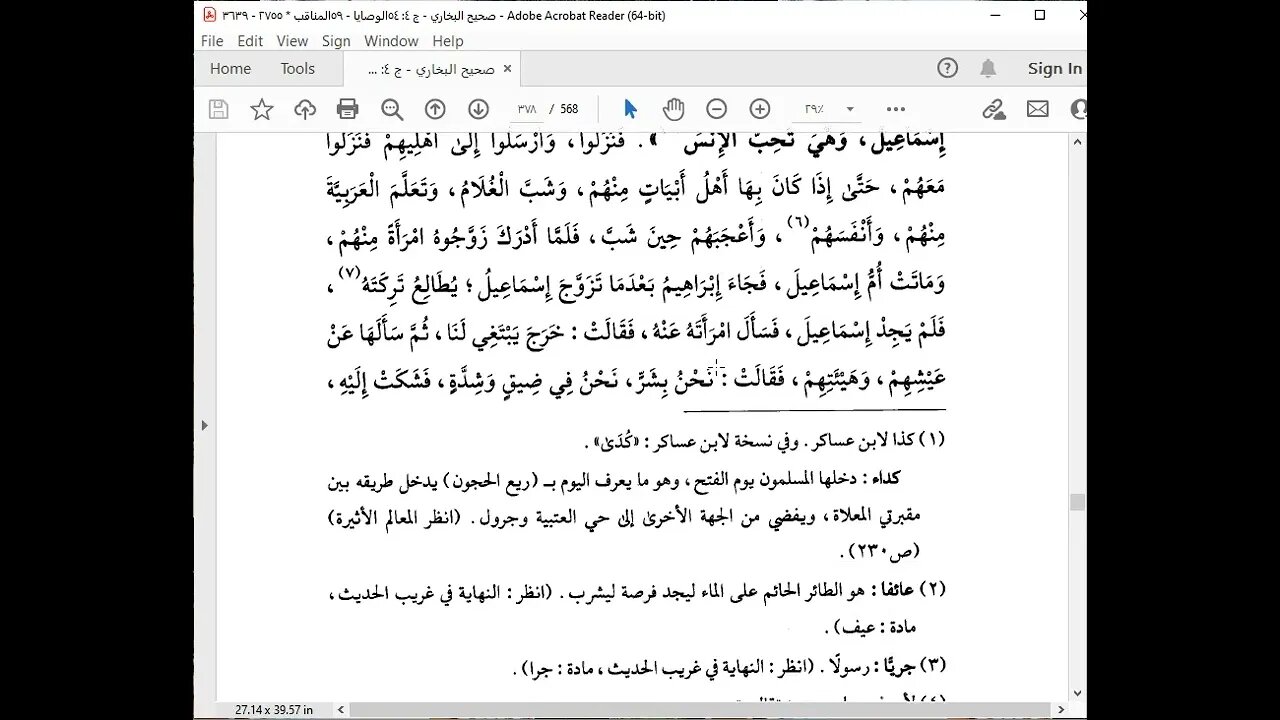1280x720 pixels.
Task: Open the Edit menu
Action: 250,41
